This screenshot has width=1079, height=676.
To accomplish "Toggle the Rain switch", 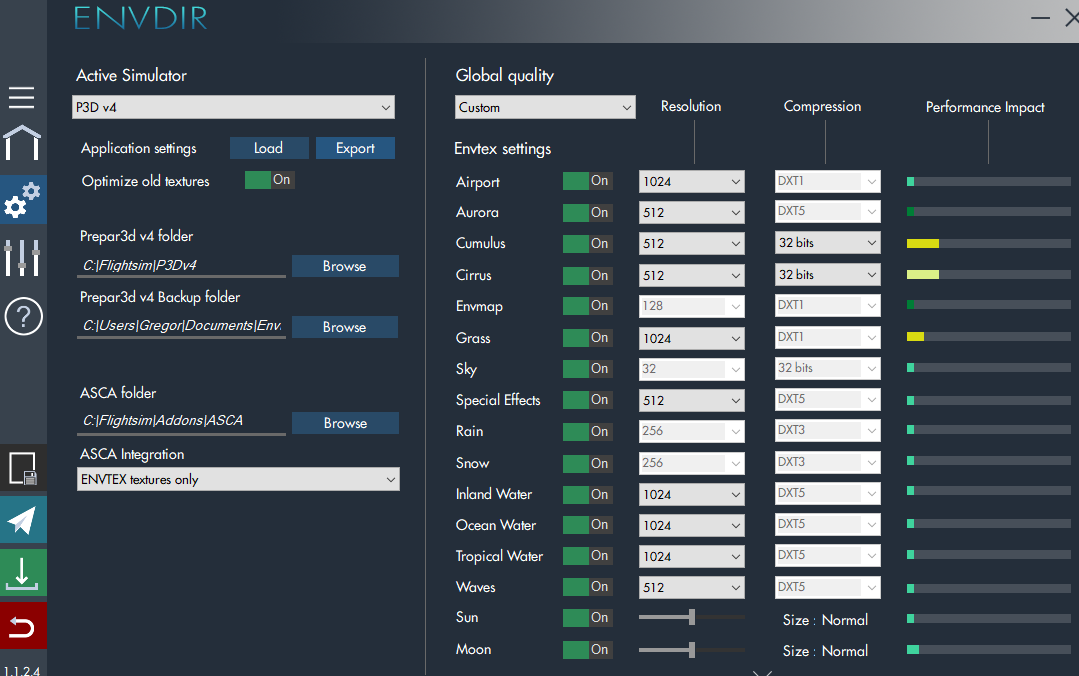I will tap(587, 432).
